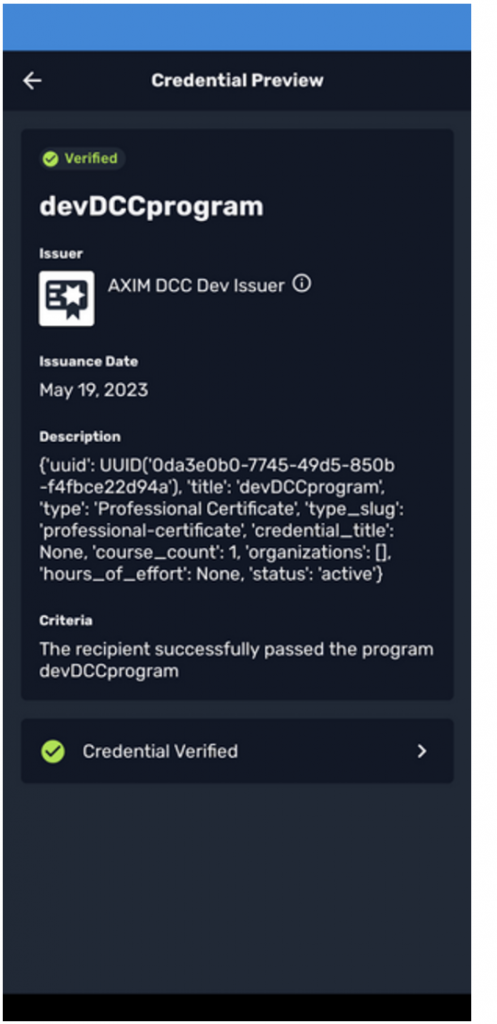Tap the blue status bar at top
Viewport: 497px width, 1024px height.
click(x=237, y=27)
